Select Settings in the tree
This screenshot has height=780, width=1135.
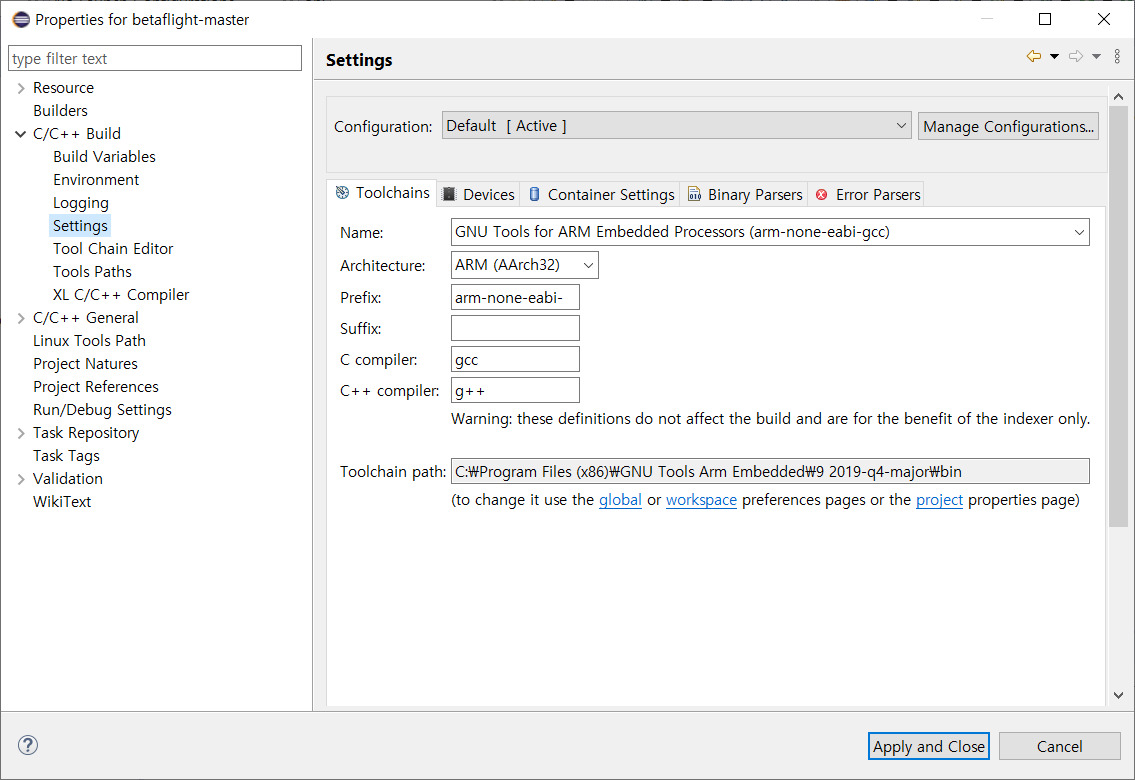tap(80, 226)
